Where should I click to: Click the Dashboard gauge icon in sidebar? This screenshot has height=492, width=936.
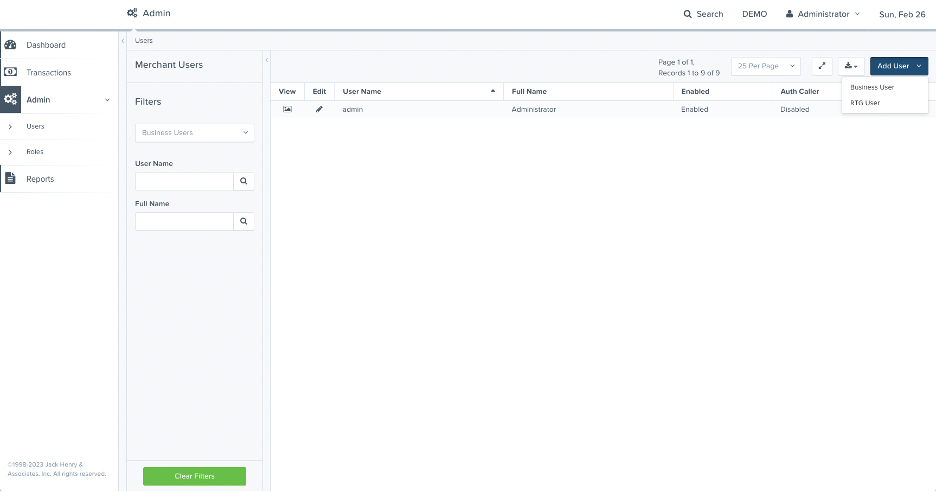(x=11, y=45)
